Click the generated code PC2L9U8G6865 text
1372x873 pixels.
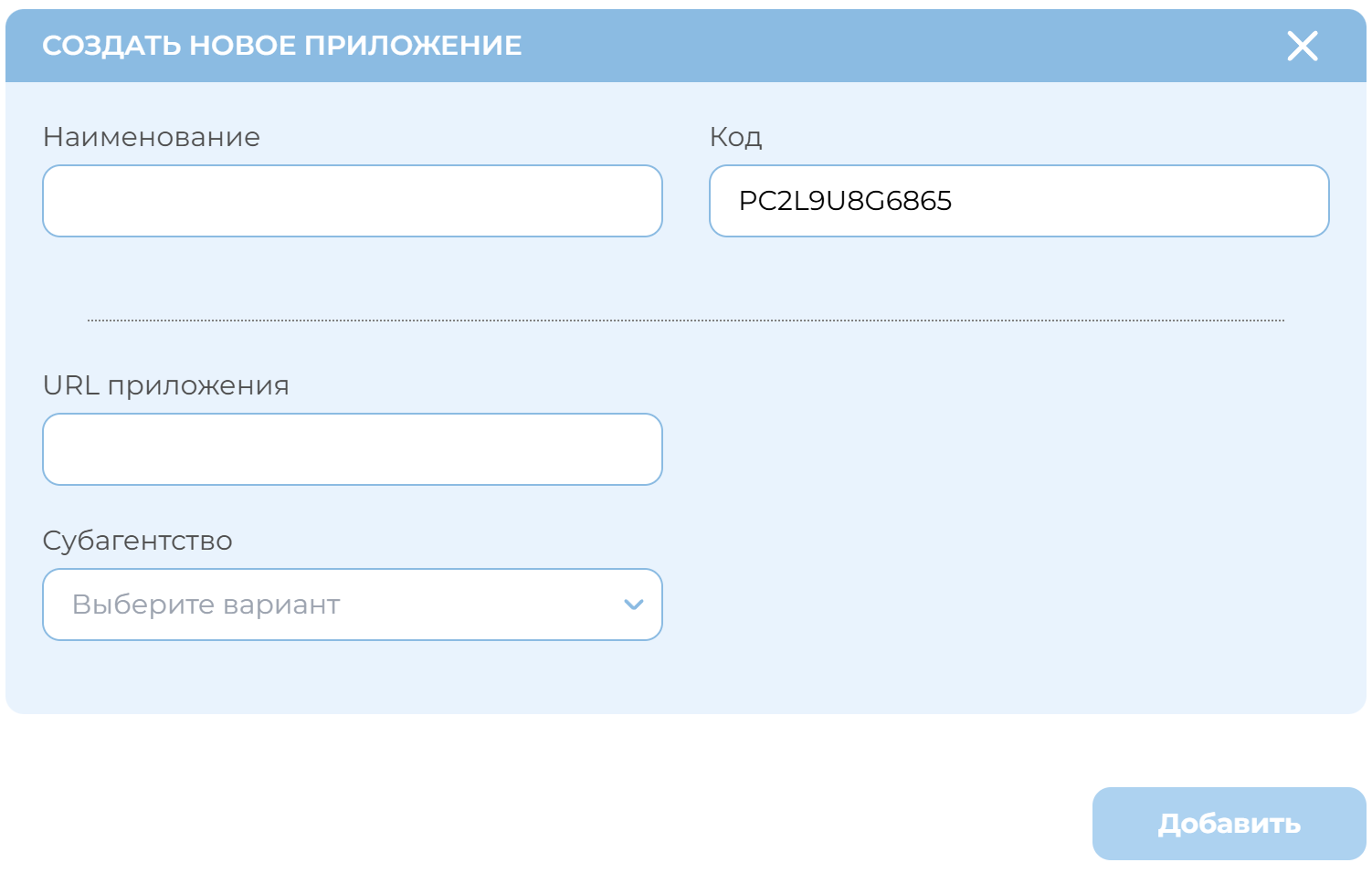point(845,201)
